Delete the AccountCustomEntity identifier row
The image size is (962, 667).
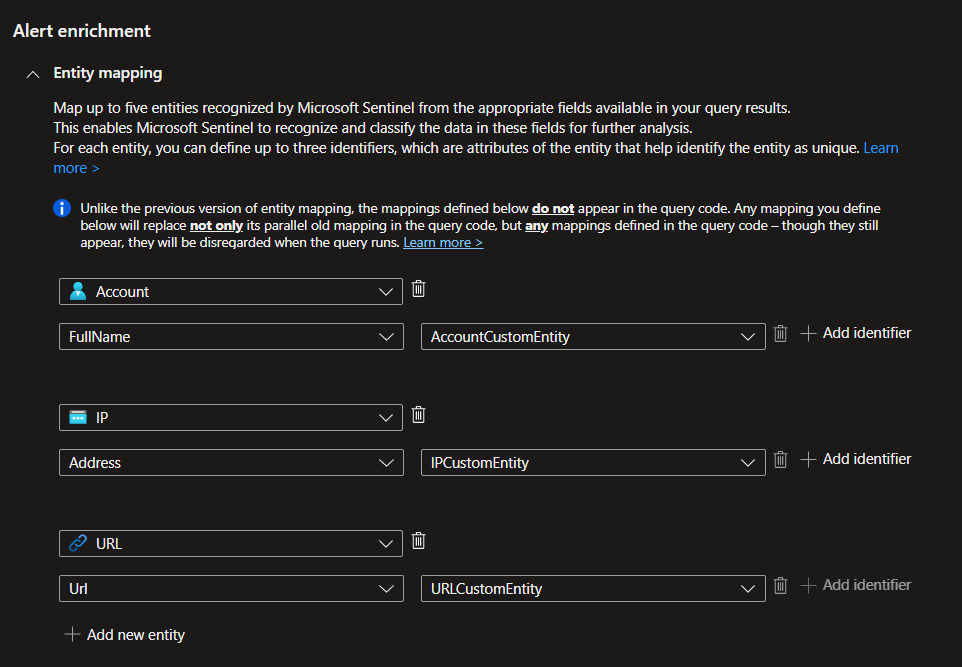pos(780,333)
